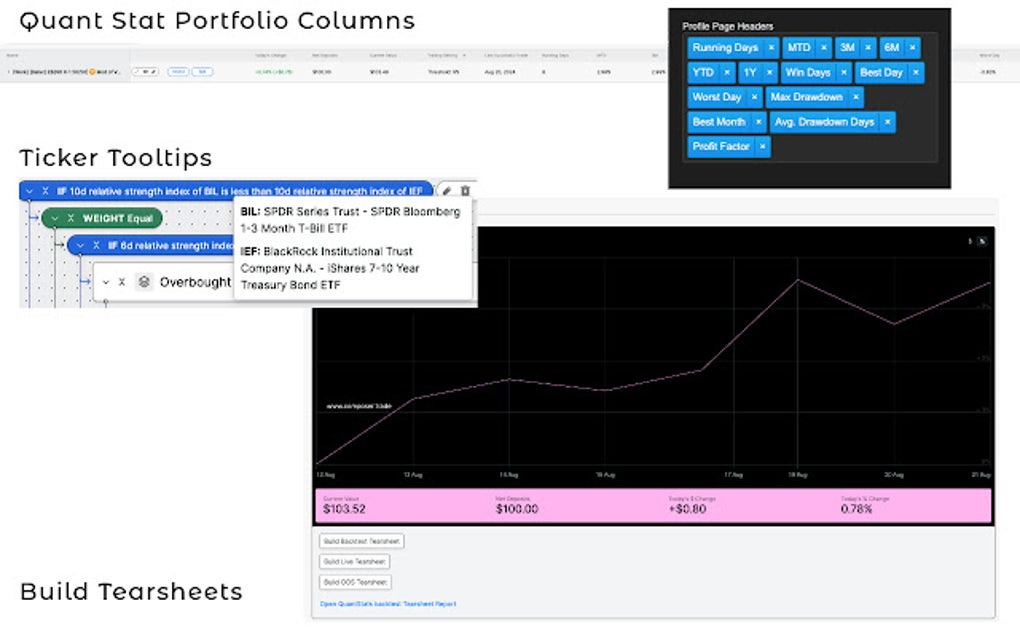Click the Build Live Tearsheet button

tap(355, 562)
